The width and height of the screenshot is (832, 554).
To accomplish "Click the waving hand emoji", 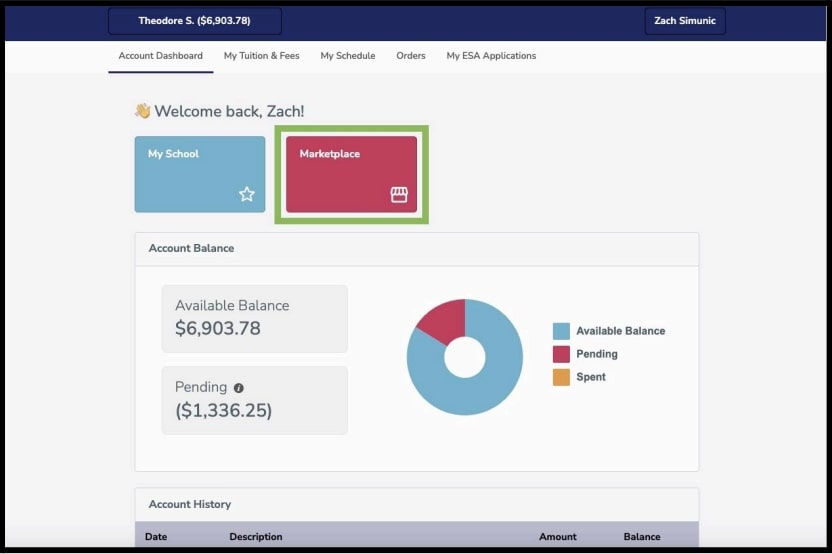I will click(x=143, y=112).
